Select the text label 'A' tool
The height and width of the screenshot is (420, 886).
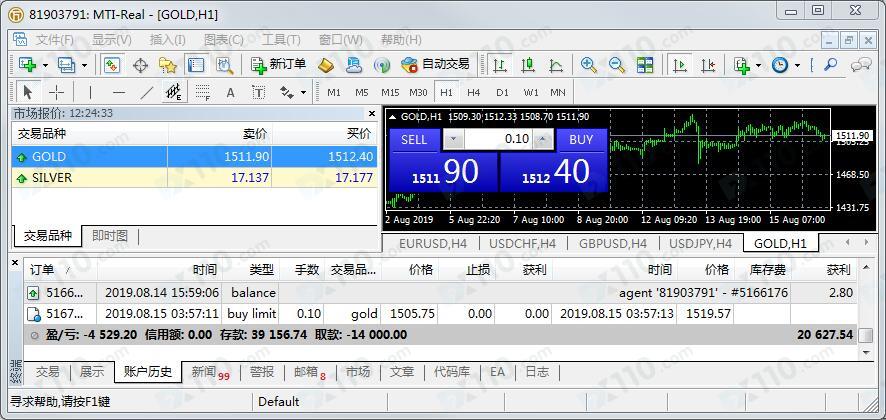click(230, 92)
